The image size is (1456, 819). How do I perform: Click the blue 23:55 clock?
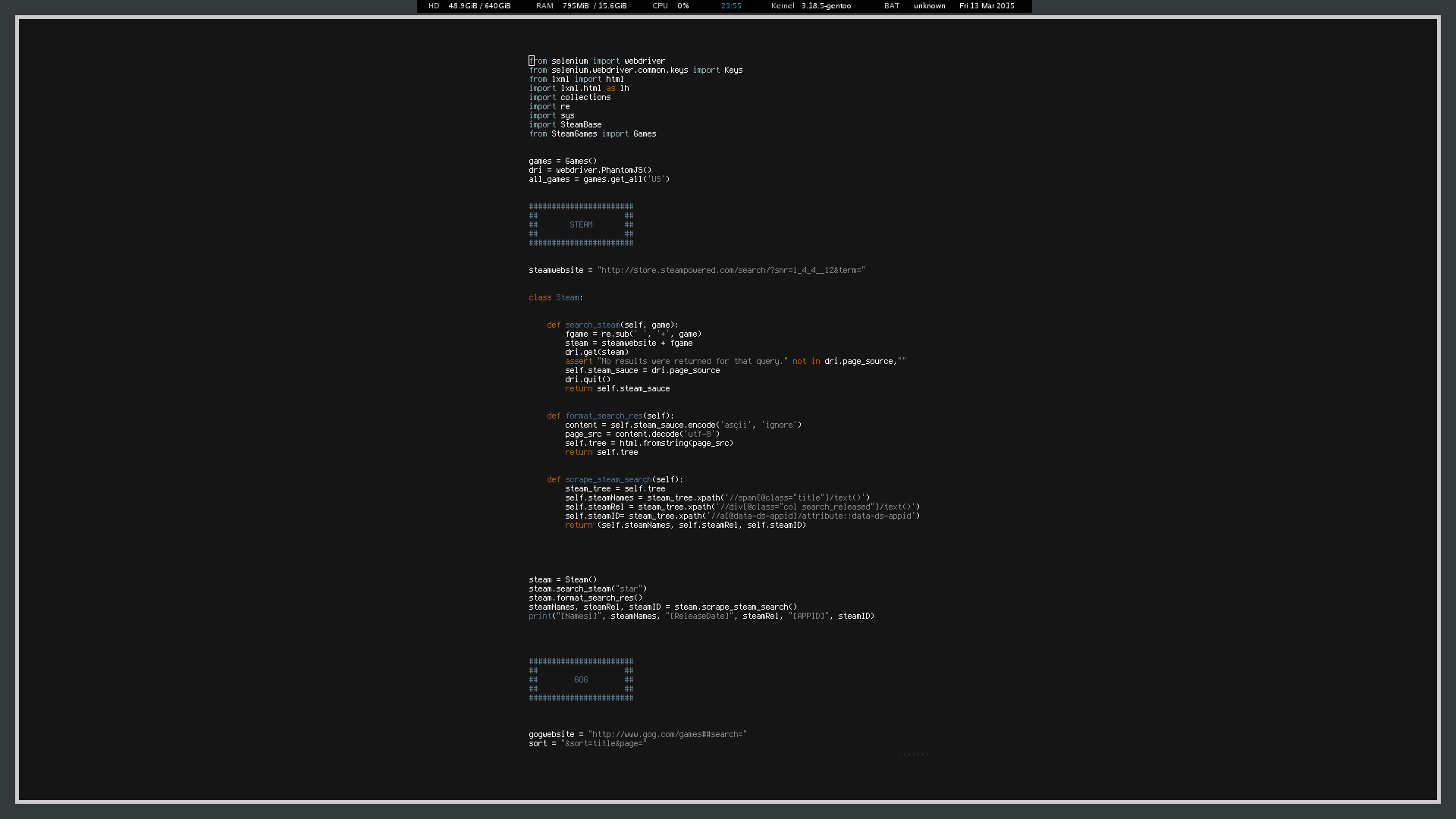[x=731, y=6]
